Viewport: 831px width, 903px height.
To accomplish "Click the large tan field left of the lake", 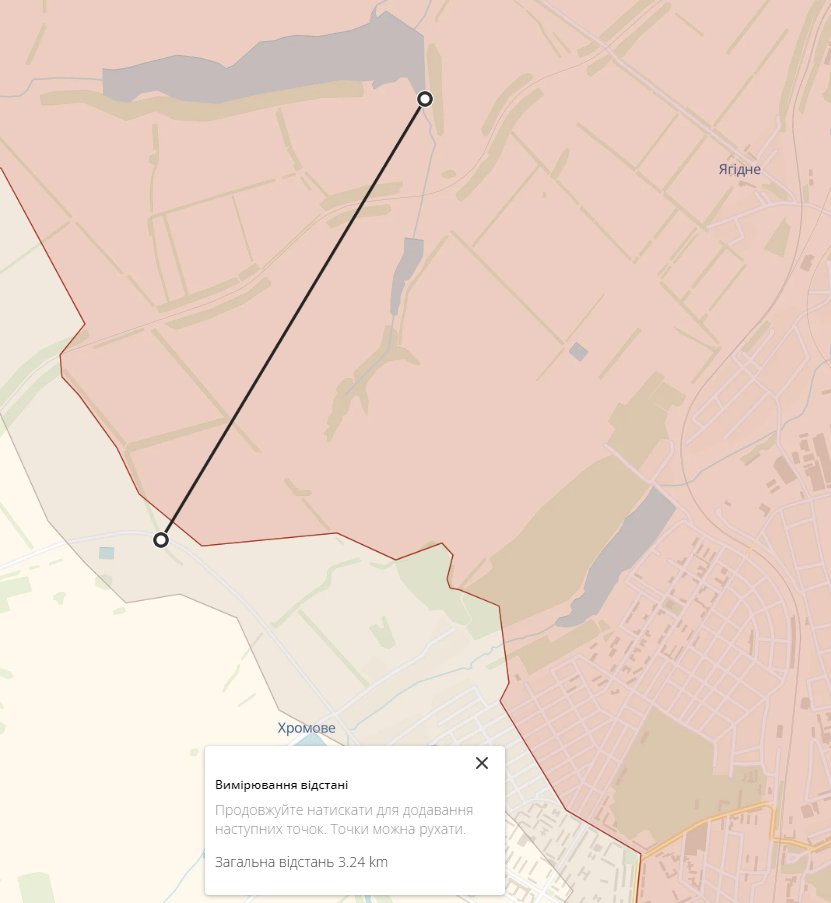I will 553,541.
